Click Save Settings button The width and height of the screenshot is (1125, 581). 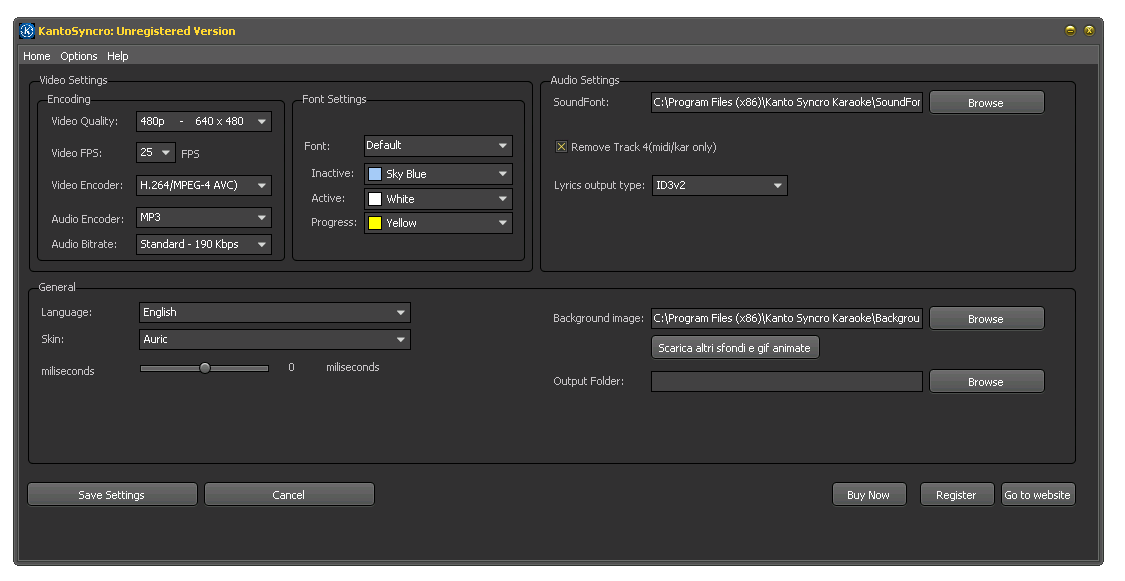112,494
